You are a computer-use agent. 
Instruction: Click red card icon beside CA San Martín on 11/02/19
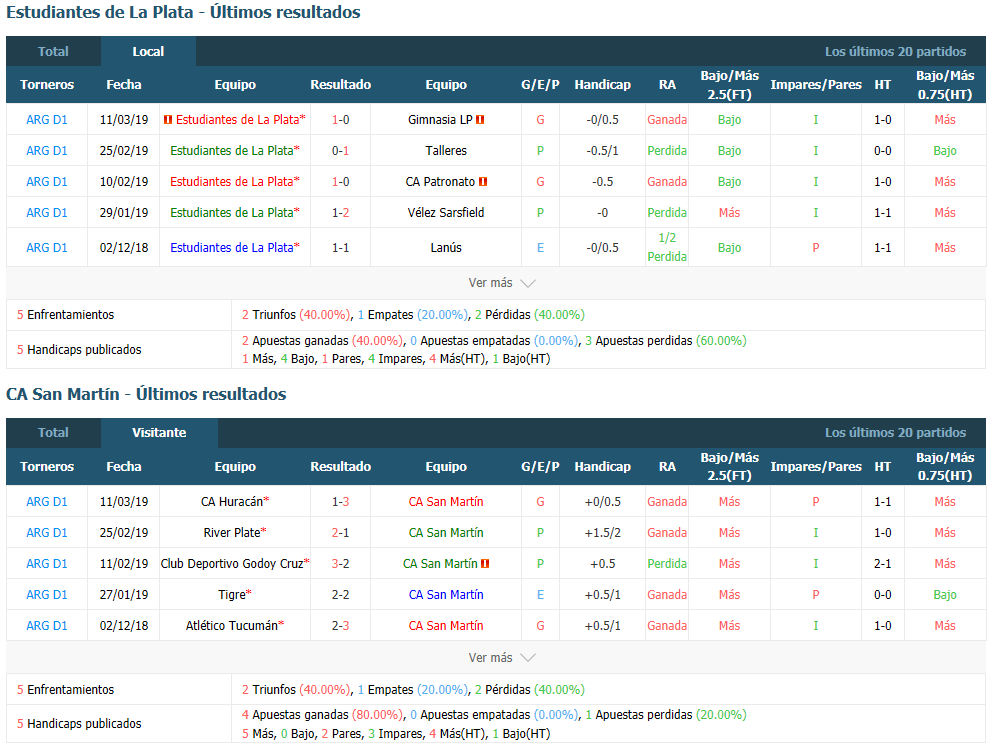485,564
